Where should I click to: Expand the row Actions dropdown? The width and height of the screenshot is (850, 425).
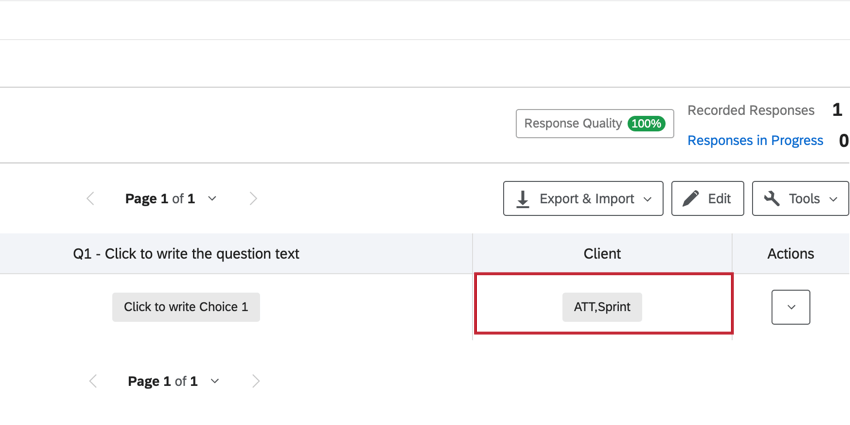point(791,307)
